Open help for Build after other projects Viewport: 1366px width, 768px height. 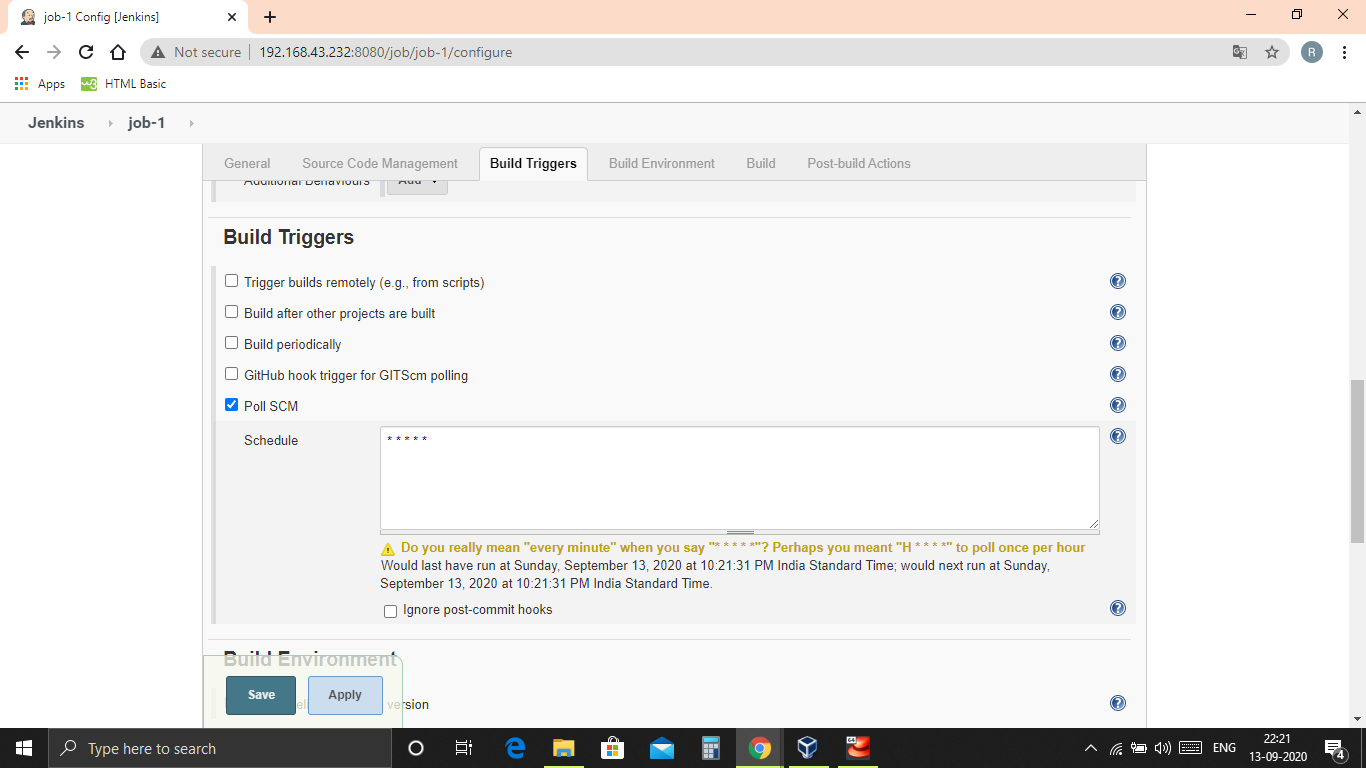pyautogui.click(x=1118, y=312)
